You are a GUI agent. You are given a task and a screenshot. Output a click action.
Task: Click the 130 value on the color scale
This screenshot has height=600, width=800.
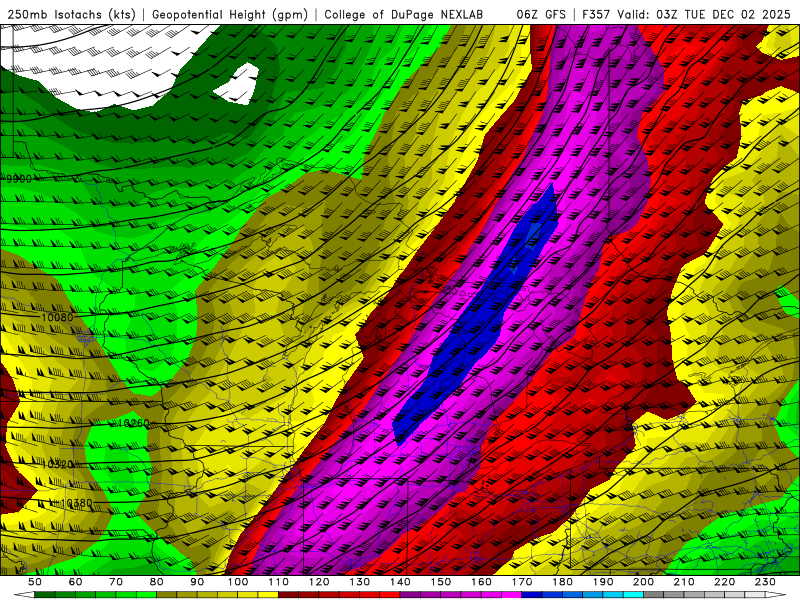(360, 582)
